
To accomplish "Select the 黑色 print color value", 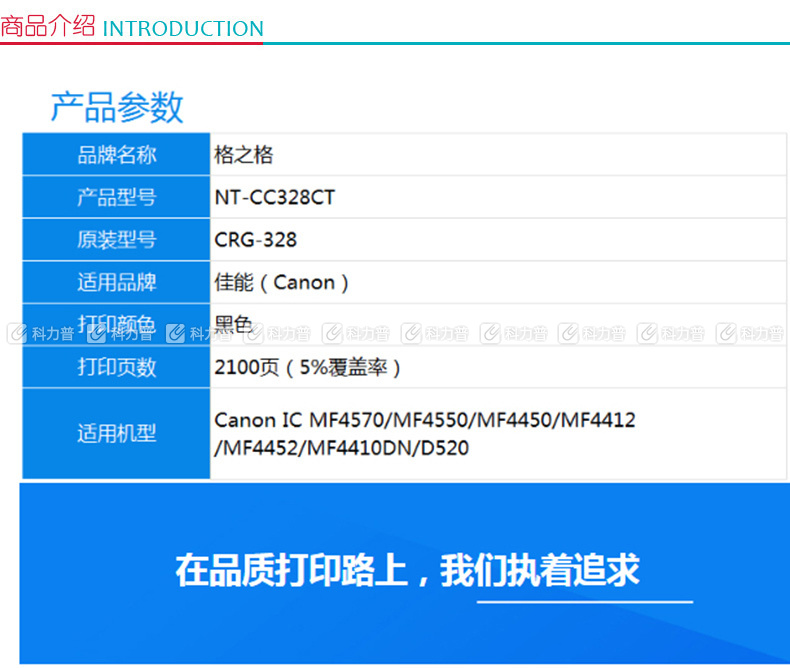I will (x=234, y=325).
